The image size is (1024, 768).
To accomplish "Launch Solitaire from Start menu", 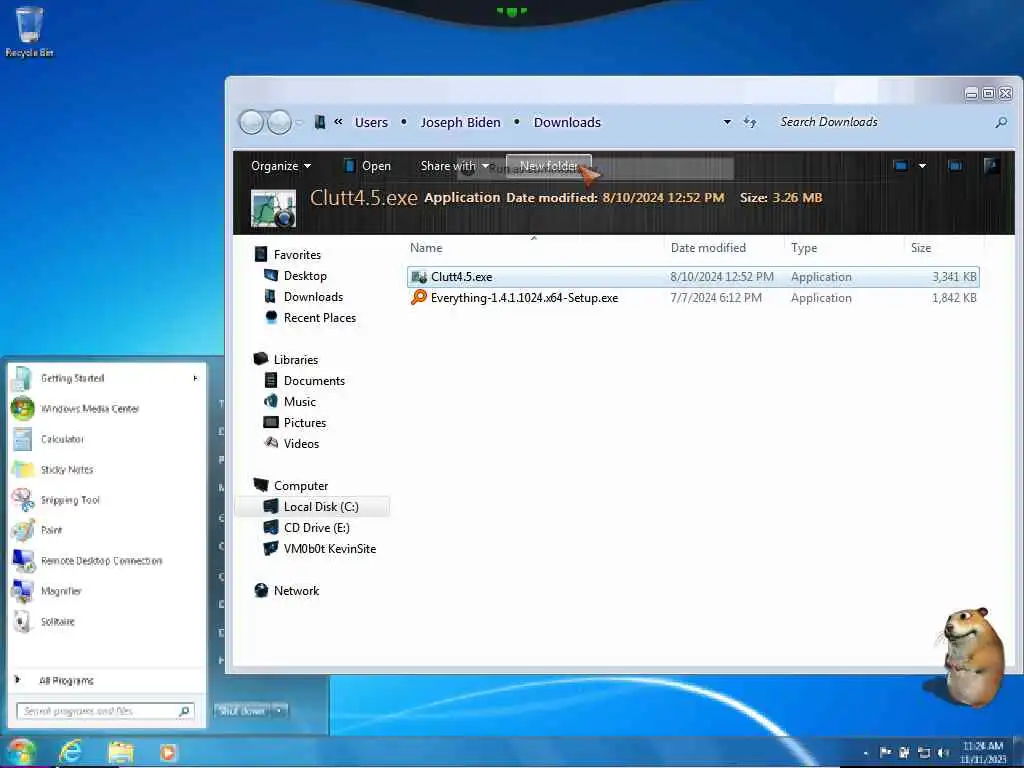I will [57, 621].
